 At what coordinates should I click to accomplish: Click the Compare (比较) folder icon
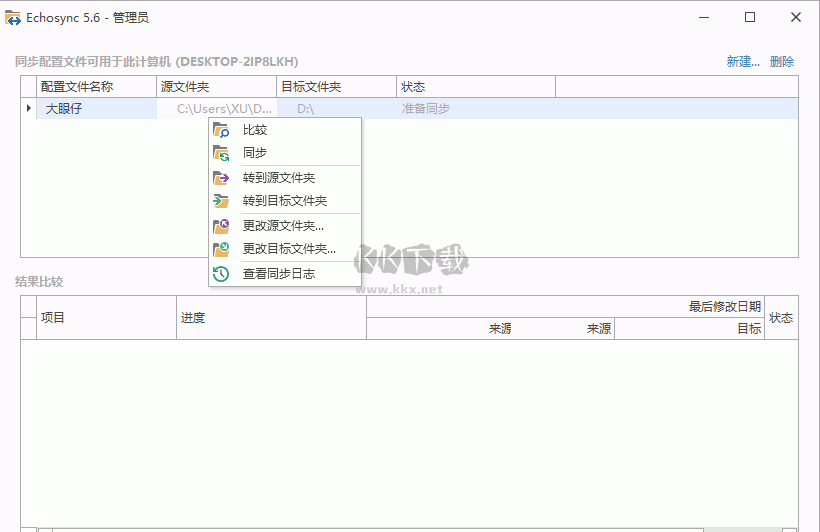click(x=221, y=130)
